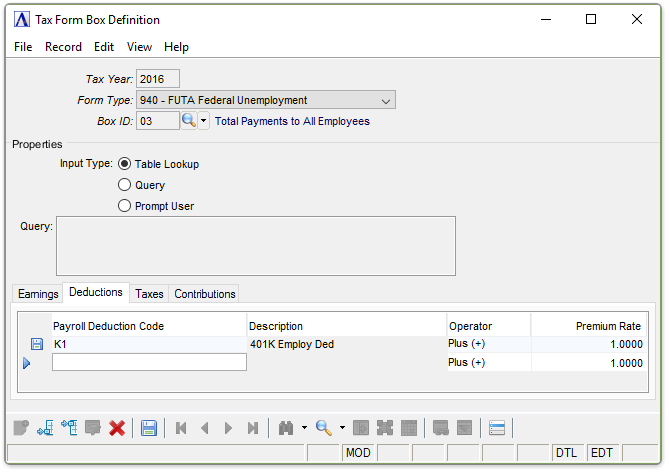Click the insert detail row icon

tap(45, 428)
